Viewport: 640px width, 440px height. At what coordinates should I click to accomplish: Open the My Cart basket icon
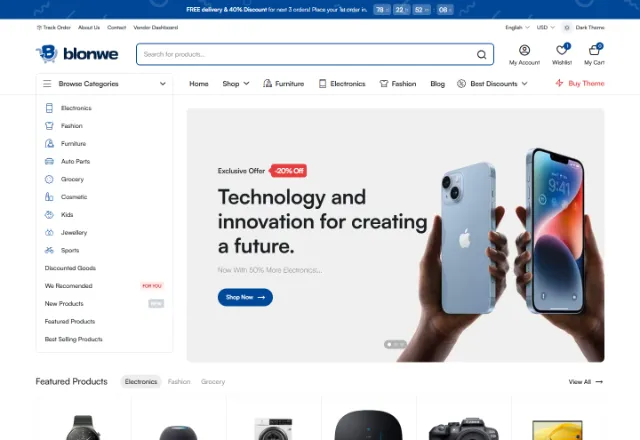click(594, 50)
